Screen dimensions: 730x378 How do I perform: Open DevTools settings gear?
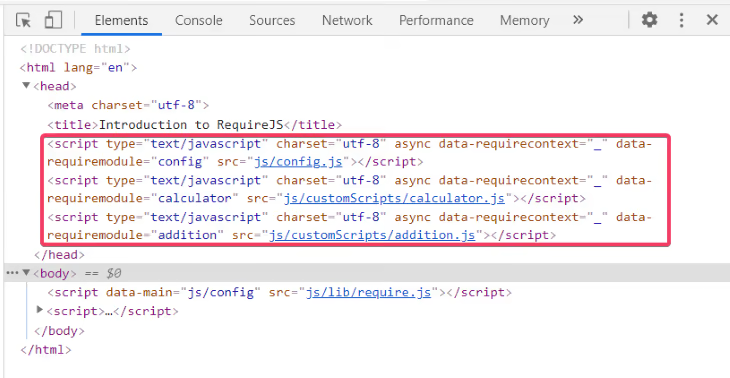pos(649,20)
